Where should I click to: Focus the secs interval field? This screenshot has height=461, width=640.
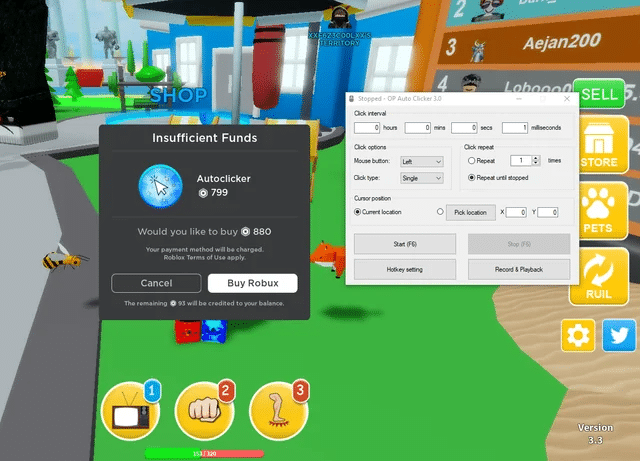tap(464, 128)
